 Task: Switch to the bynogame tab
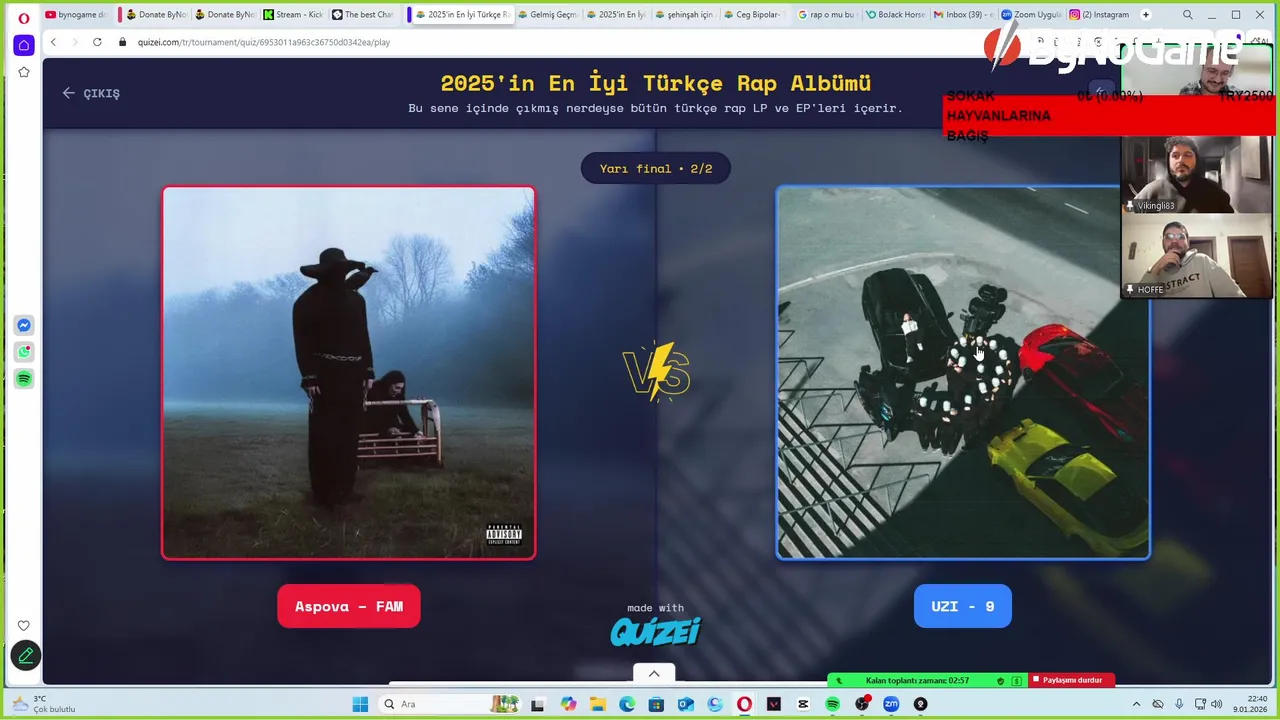click(76, 15)
